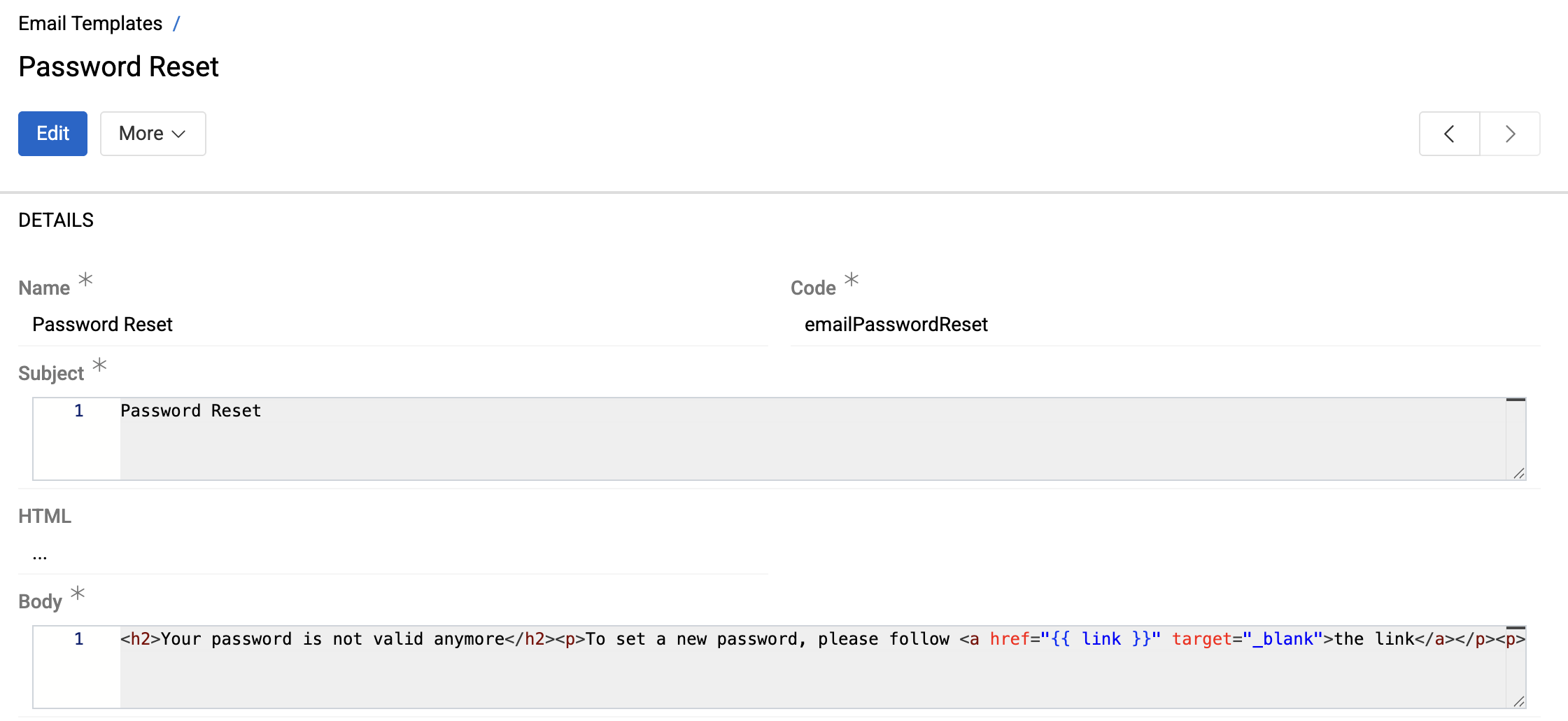The height and width of the screenshot is (721, 1568).
Task: Click the Subject editor resize handle
Action: point(1518,475)
